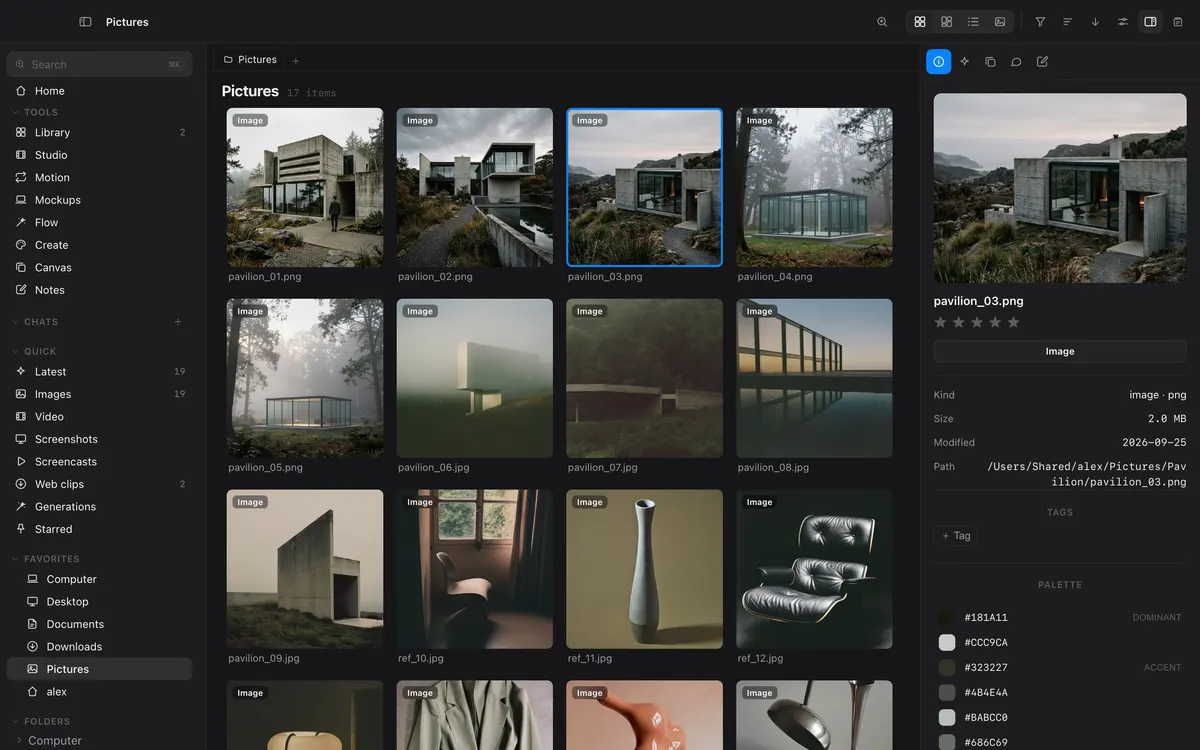Toggle the left sidebar with the title-bar icon
The width and height of the screenshot is (1200, 750).
(x=85, y=22)
